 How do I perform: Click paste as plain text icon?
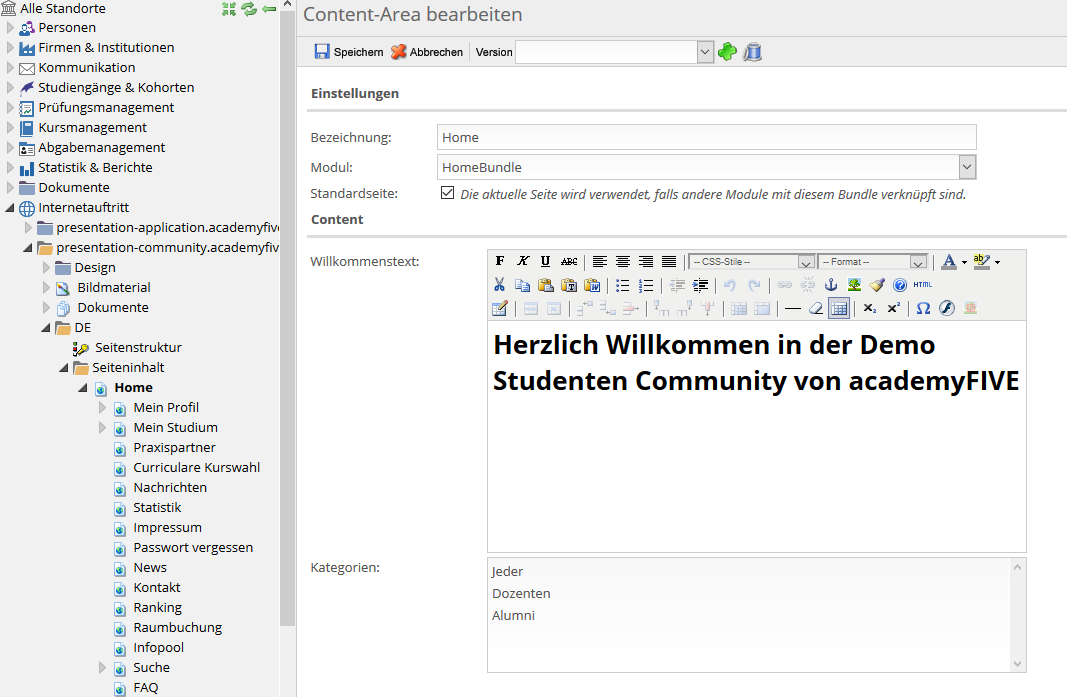[x=569, y=285]
